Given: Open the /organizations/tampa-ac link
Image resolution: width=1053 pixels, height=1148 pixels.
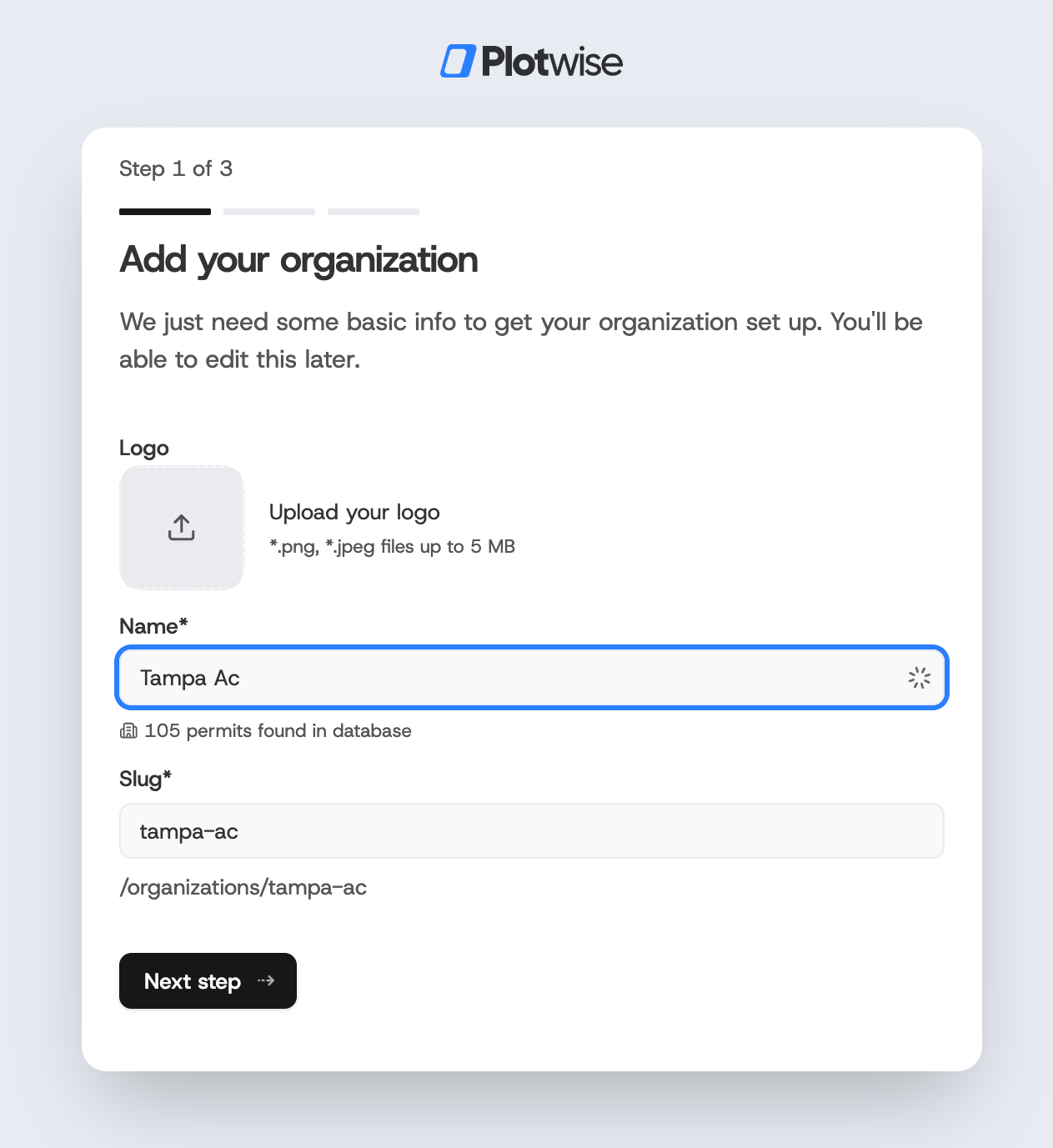Looking at the screenshot, I should [243, 887].
